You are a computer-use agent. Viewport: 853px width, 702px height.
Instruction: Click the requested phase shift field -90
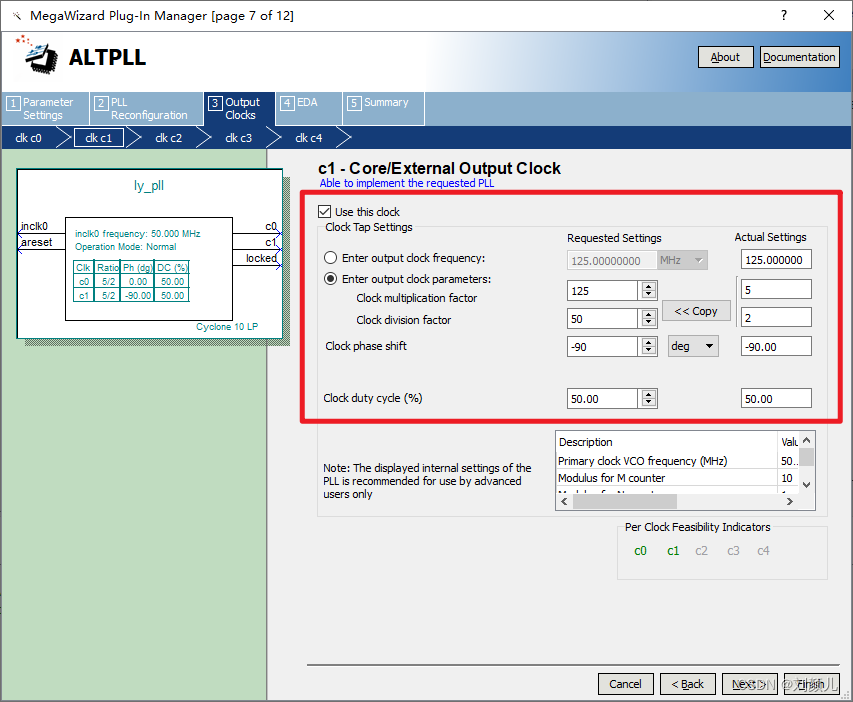pyautogui.click(x=602, y=346)
